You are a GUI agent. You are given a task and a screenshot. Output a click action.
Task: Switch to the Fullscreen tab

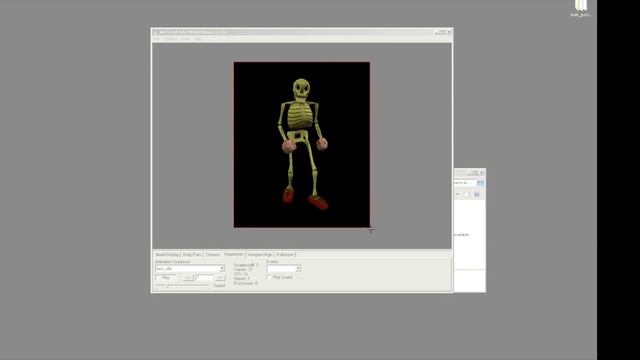(285, 254)
